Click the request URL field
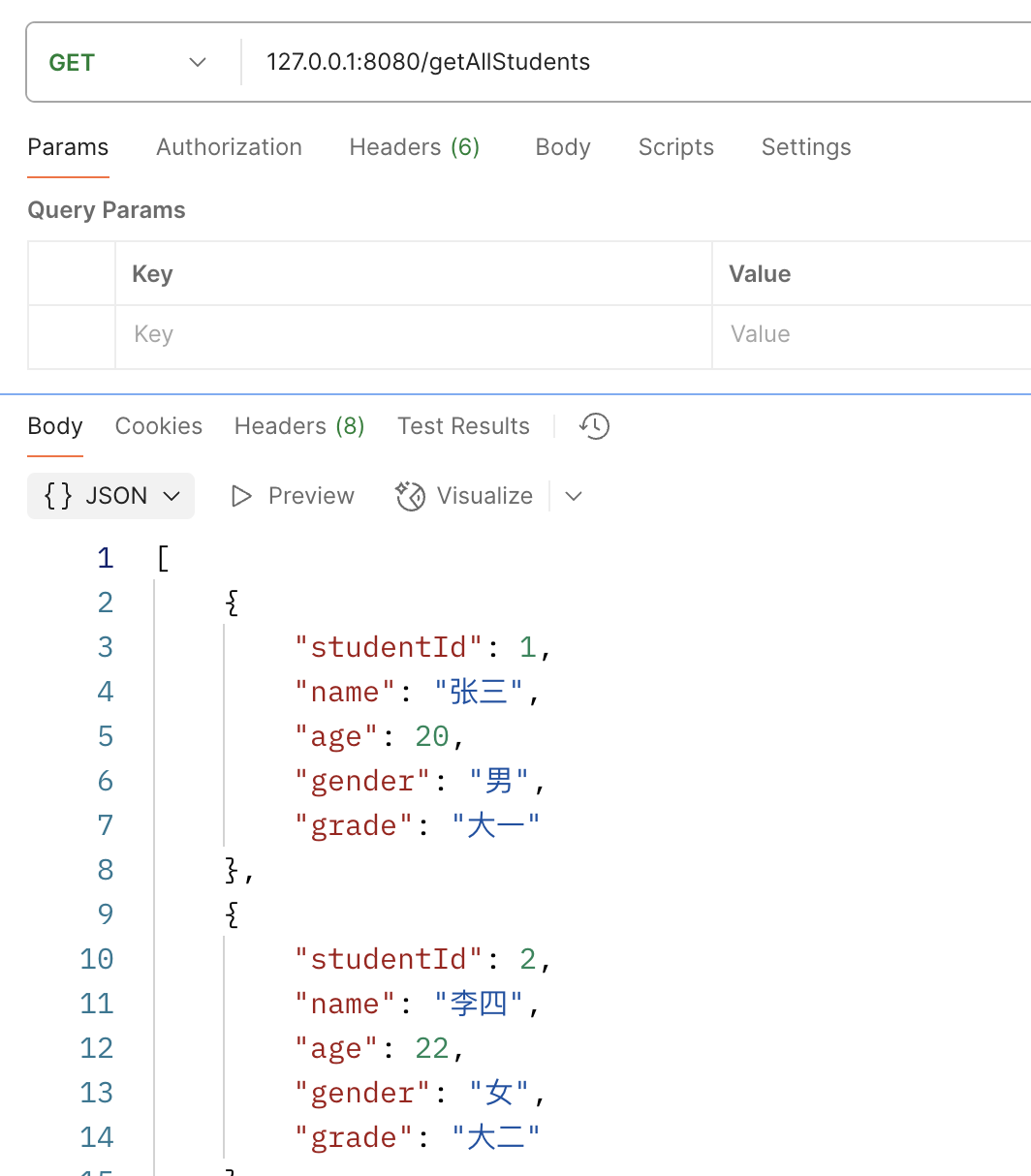Viewport: 1031px width, 1176px height. point(630,62)
